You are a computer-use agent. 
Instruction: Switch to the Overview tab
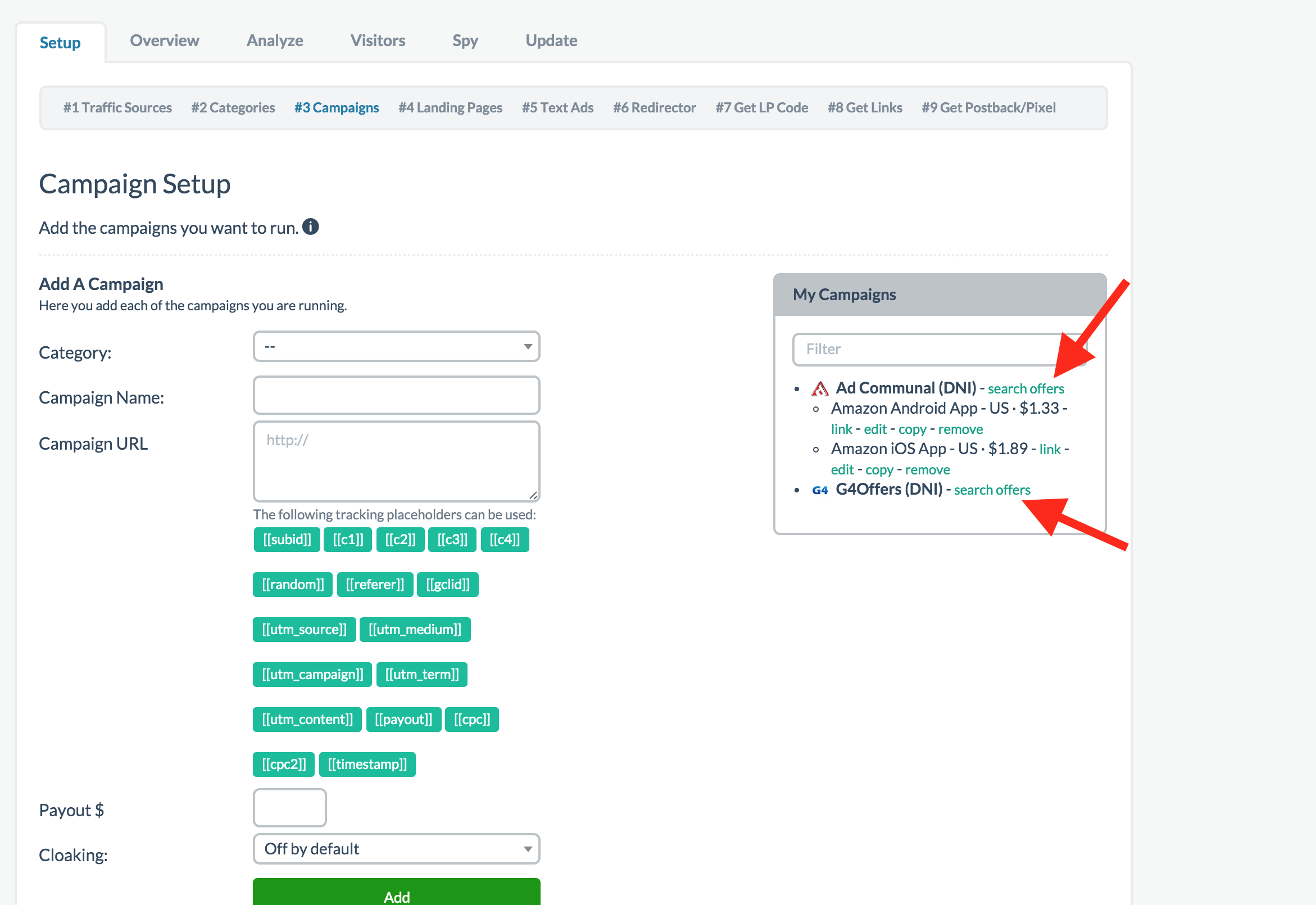pos(164,41)
